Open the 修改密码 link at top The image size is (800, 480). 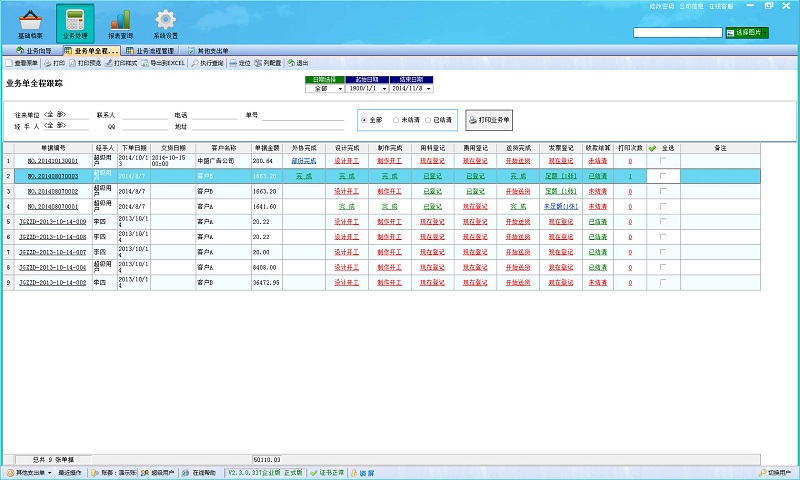click(662, 5)
